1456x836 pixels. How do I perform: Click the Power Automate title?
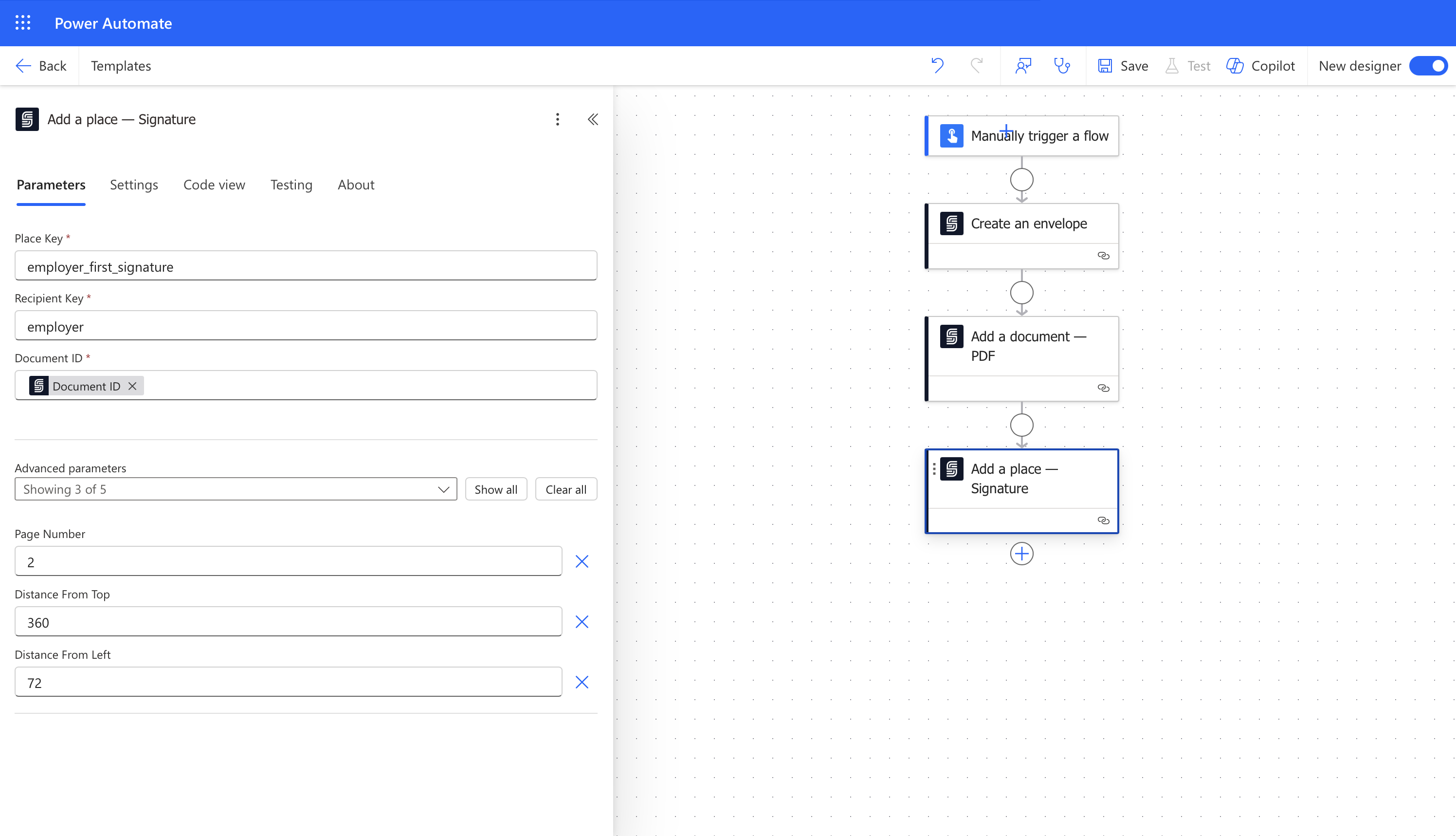coord(113,23)
